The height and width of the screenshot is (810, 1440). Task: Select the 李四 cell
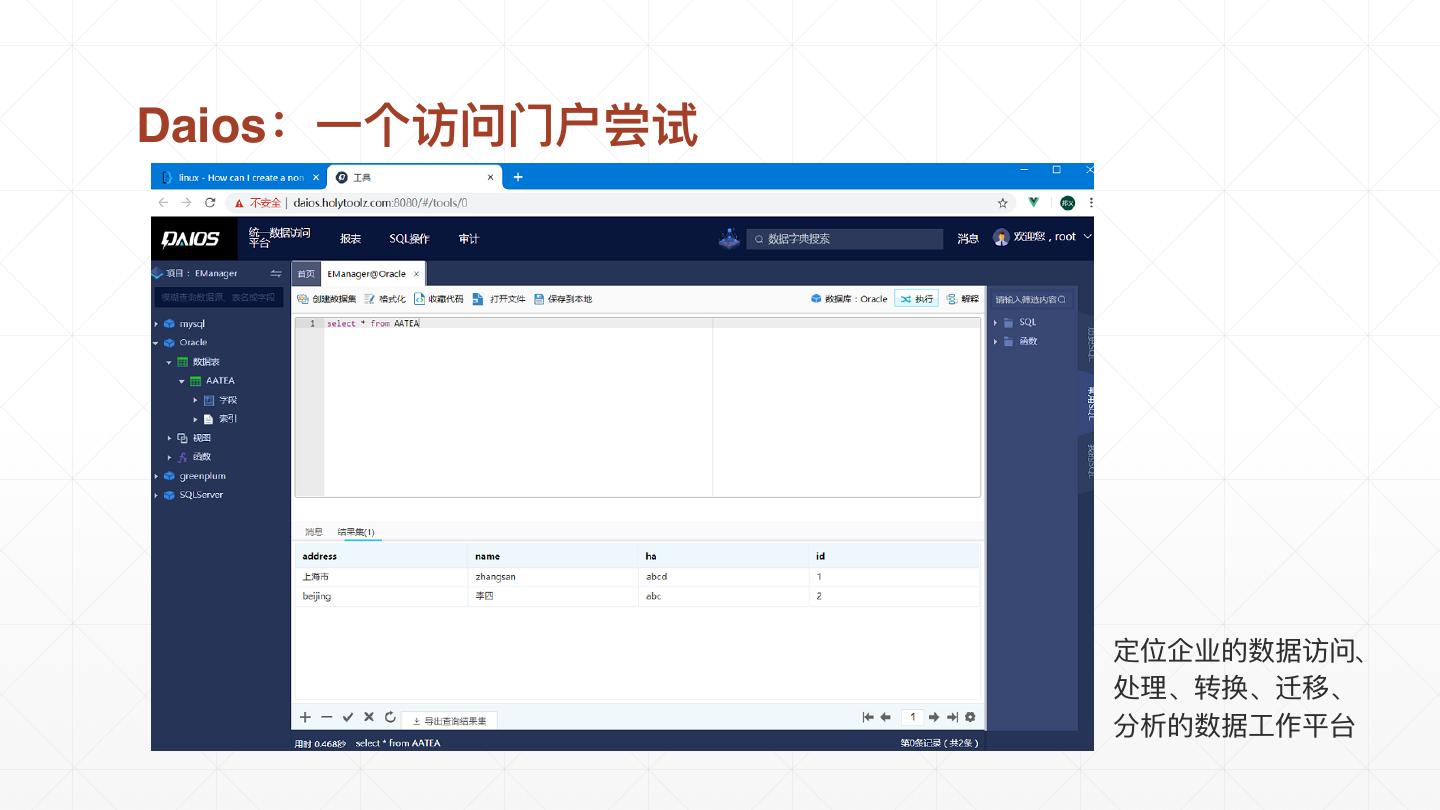(x=553, y=596)
